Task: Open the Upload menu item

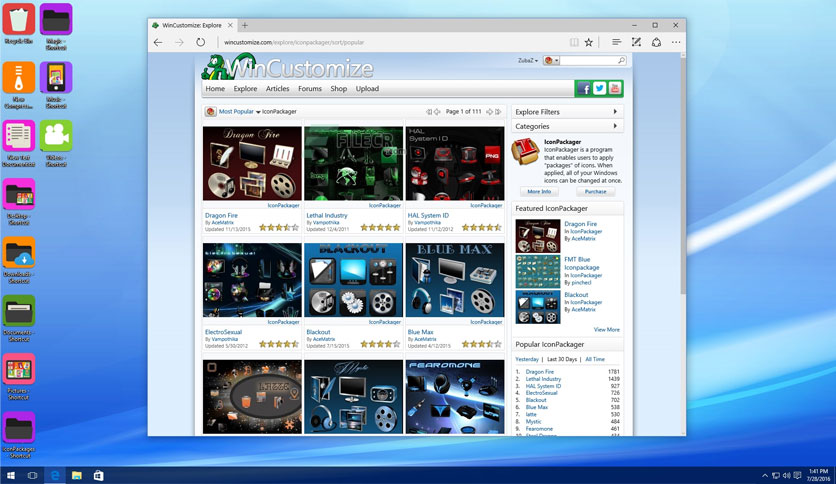Action: (x=367, y=88)
